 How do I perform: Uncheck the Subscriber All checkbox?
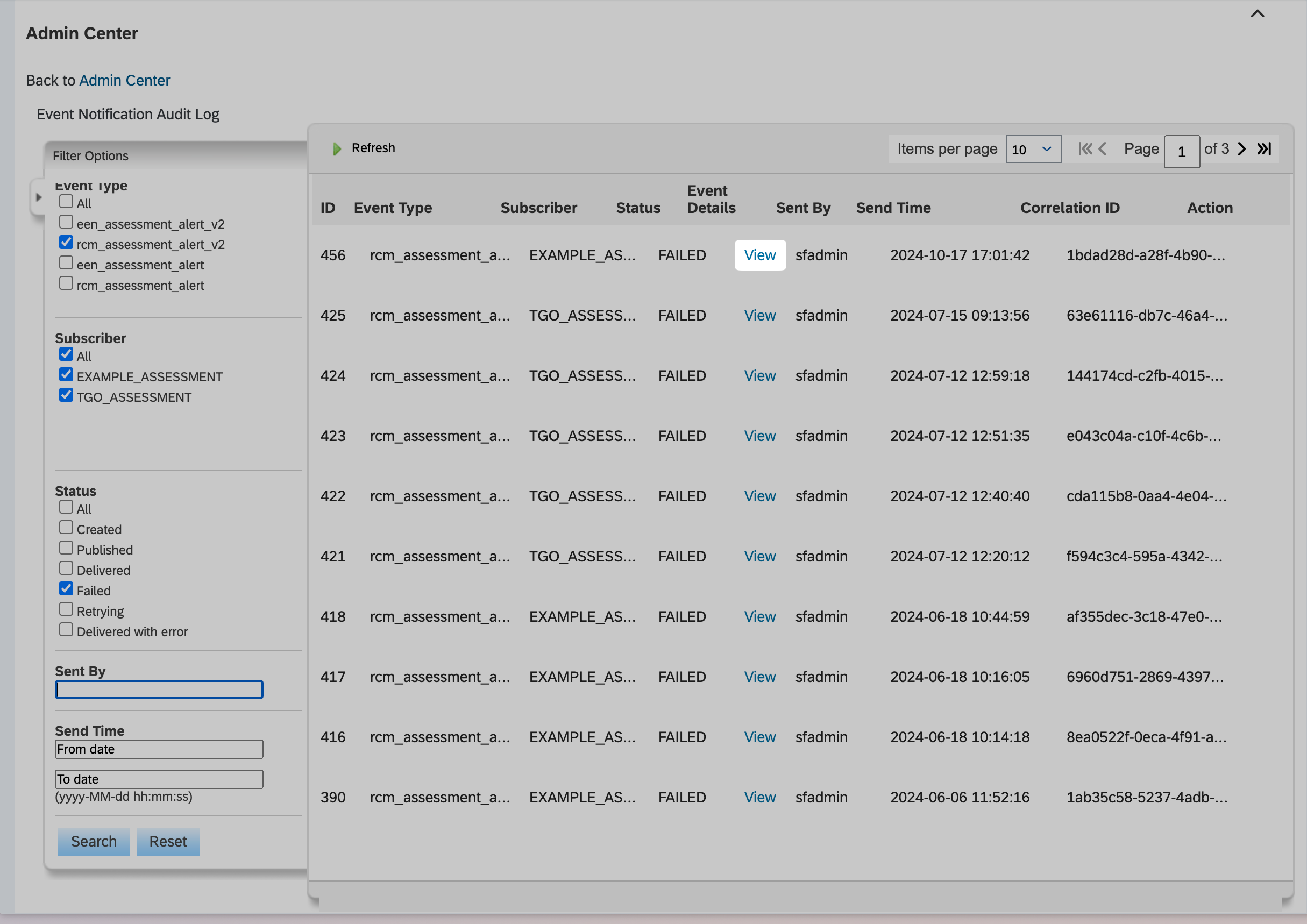(x=66, y=354)
